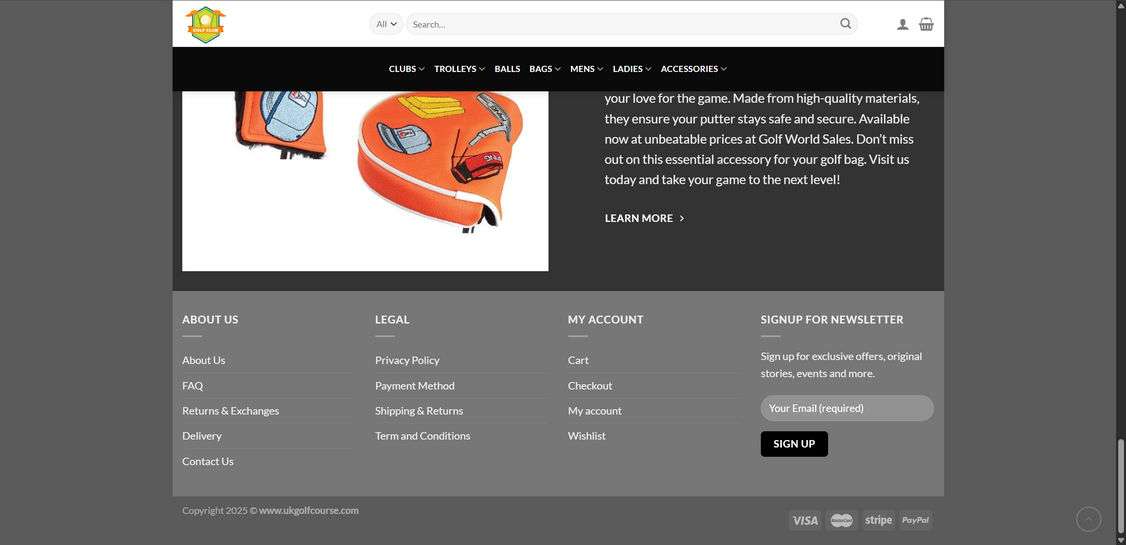The image size is (1126, 545).
Task: Click the putter cover product image
Action: (365, 181)
